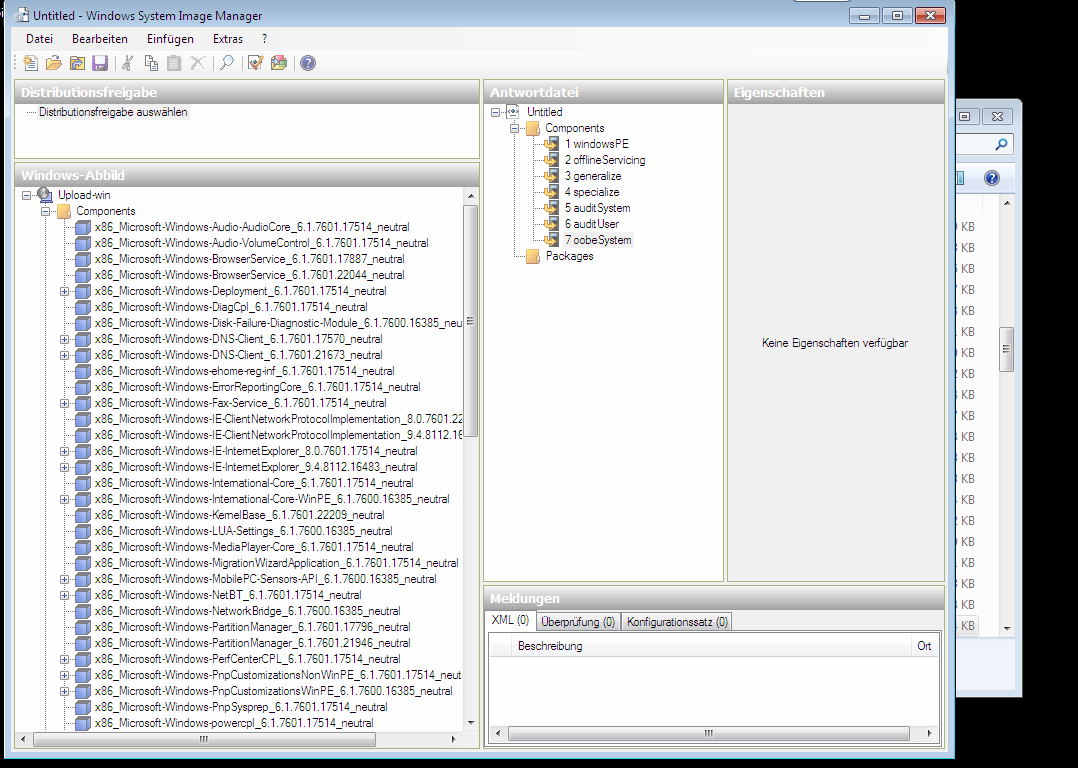Click the create configuration set toolbar icon

(x=279, y=63)
